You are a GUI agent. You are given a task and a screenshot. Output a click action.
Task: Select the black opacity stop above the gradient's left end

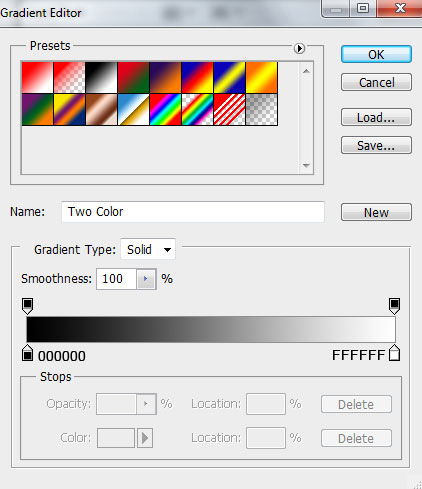point(27,306)
